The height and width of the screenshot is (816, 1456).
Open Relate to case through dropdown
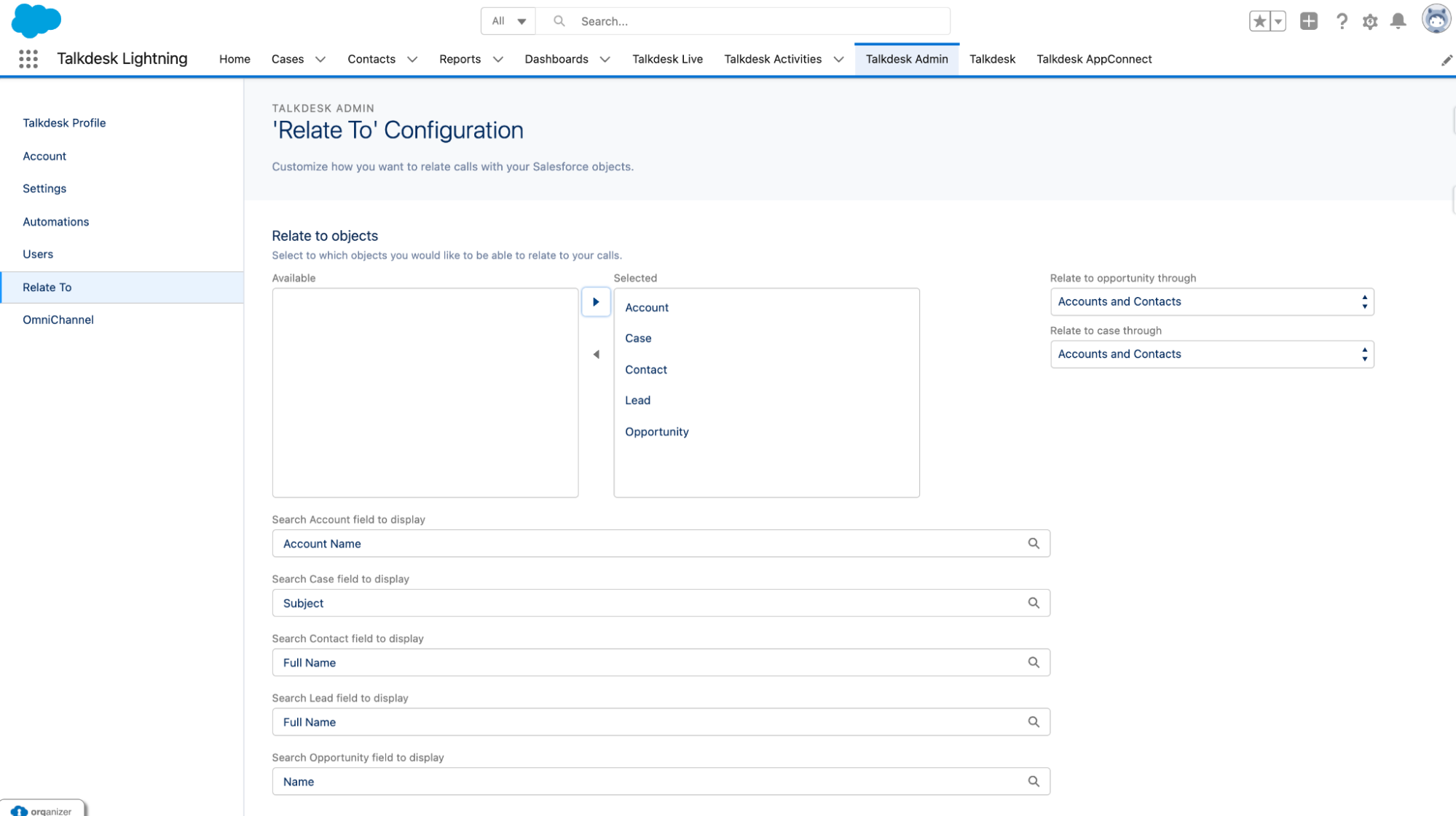1212,354
